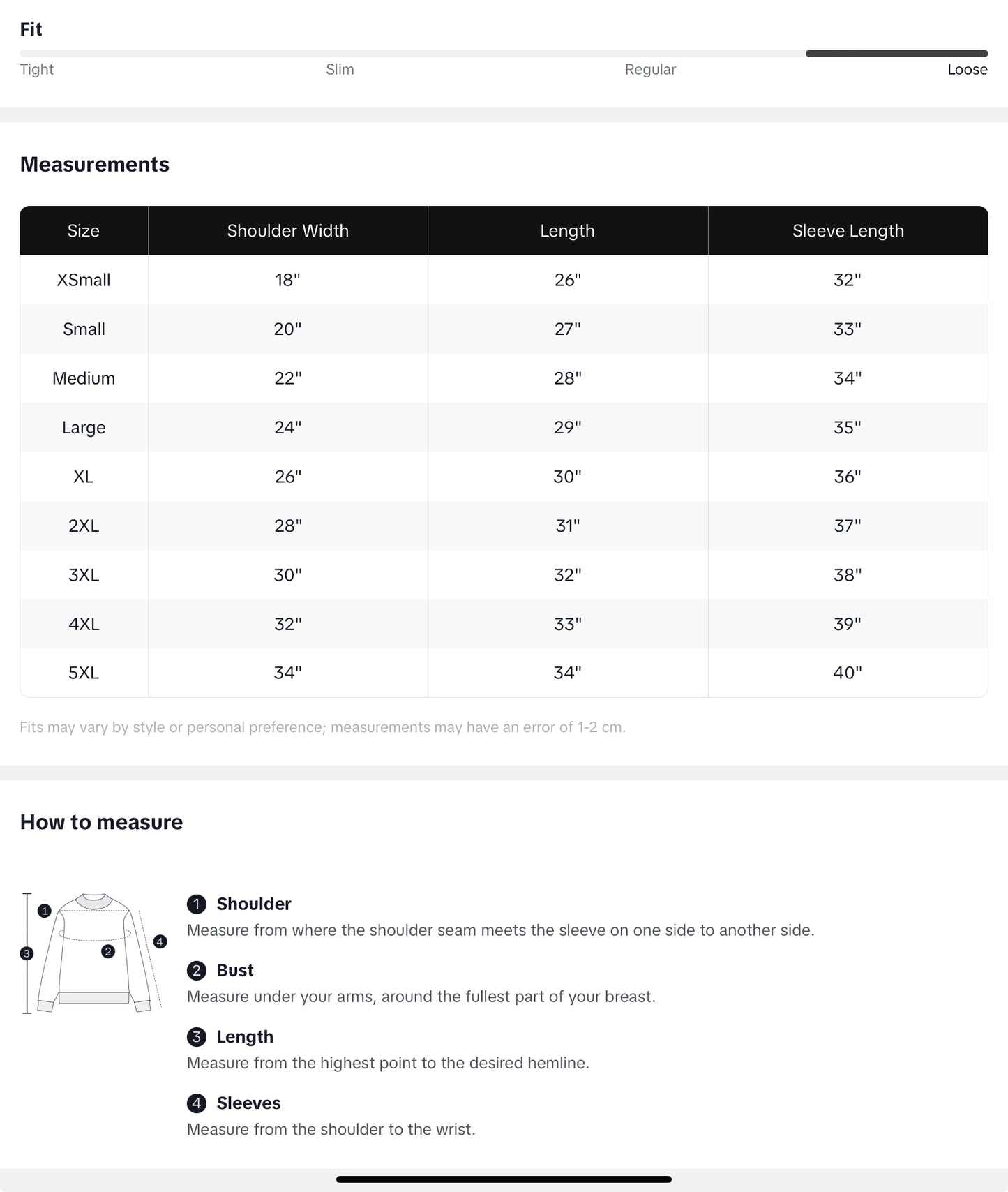Tap marker 3 beside the sweater length ruler

click(x=27, y=953)
